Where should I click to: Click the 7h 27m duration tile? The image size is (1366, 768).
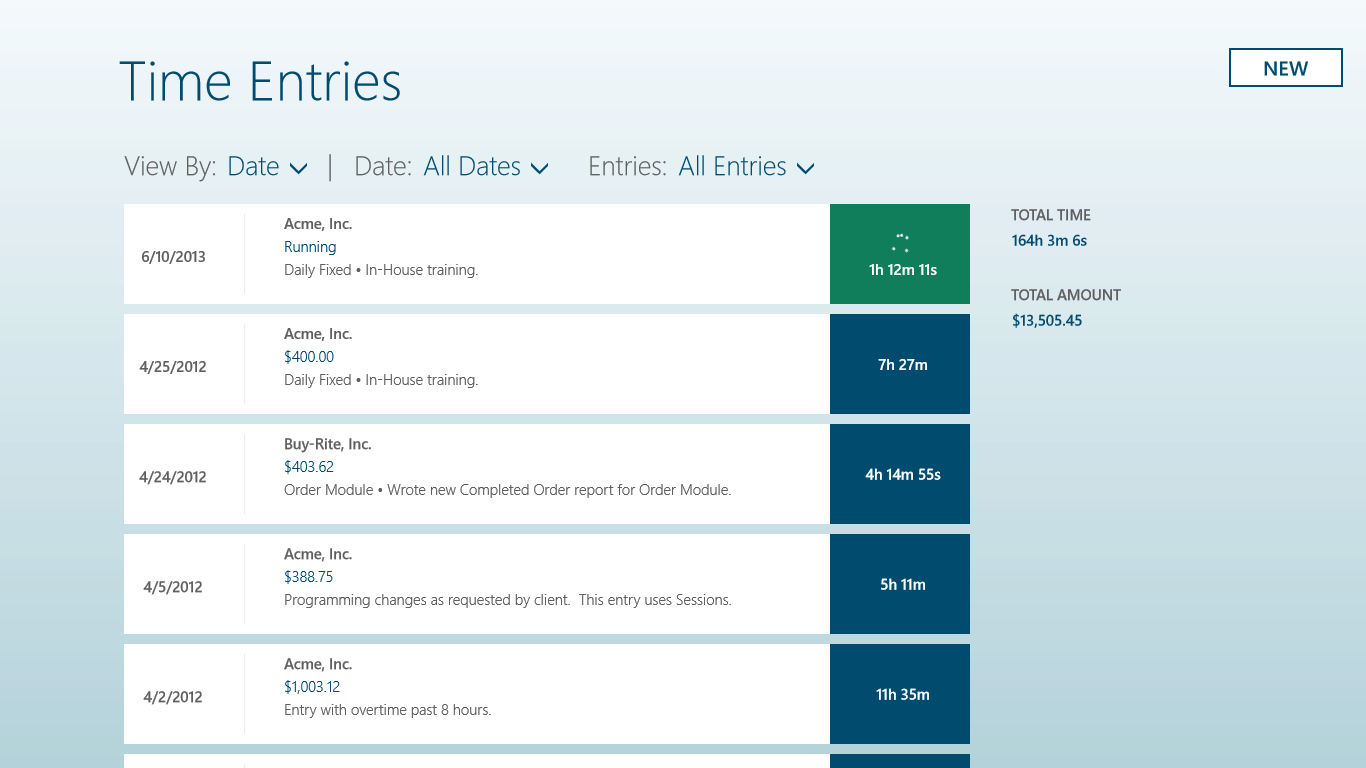tap(900, 364)
